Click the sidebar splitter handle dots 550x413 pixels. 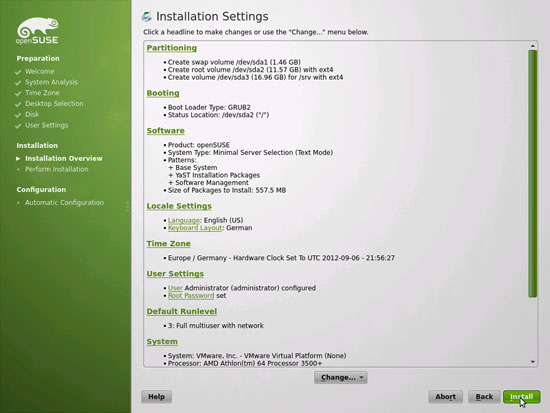[127, 206]
